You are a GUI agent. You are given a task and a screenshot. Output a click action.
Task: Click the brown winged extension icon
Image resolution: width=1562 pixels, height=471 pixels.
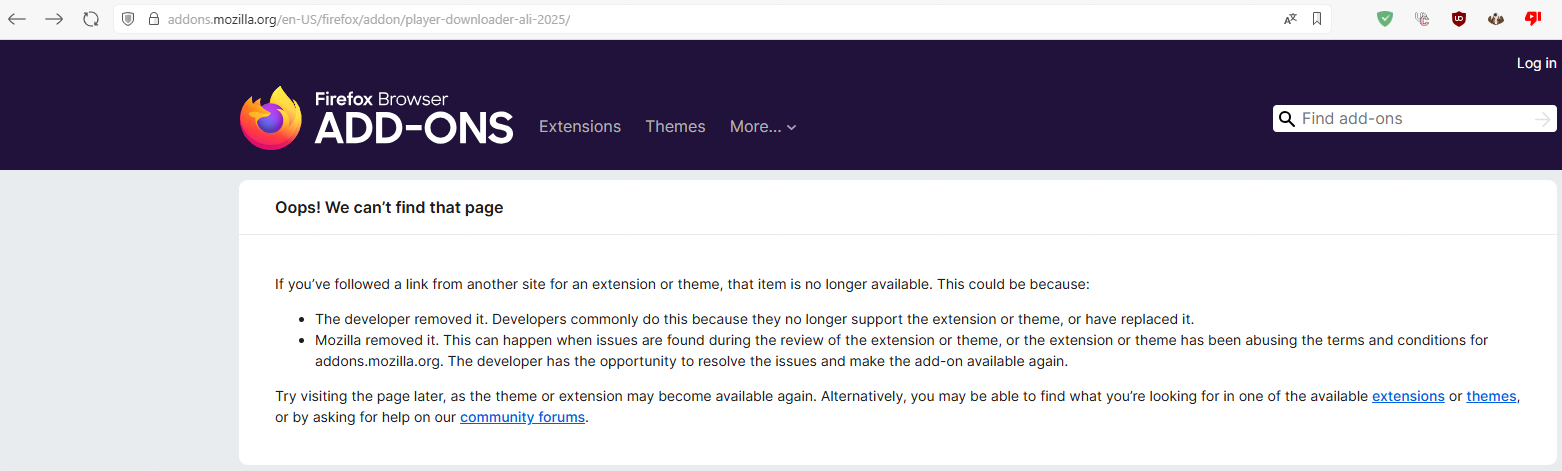(x=1496, y=19)
